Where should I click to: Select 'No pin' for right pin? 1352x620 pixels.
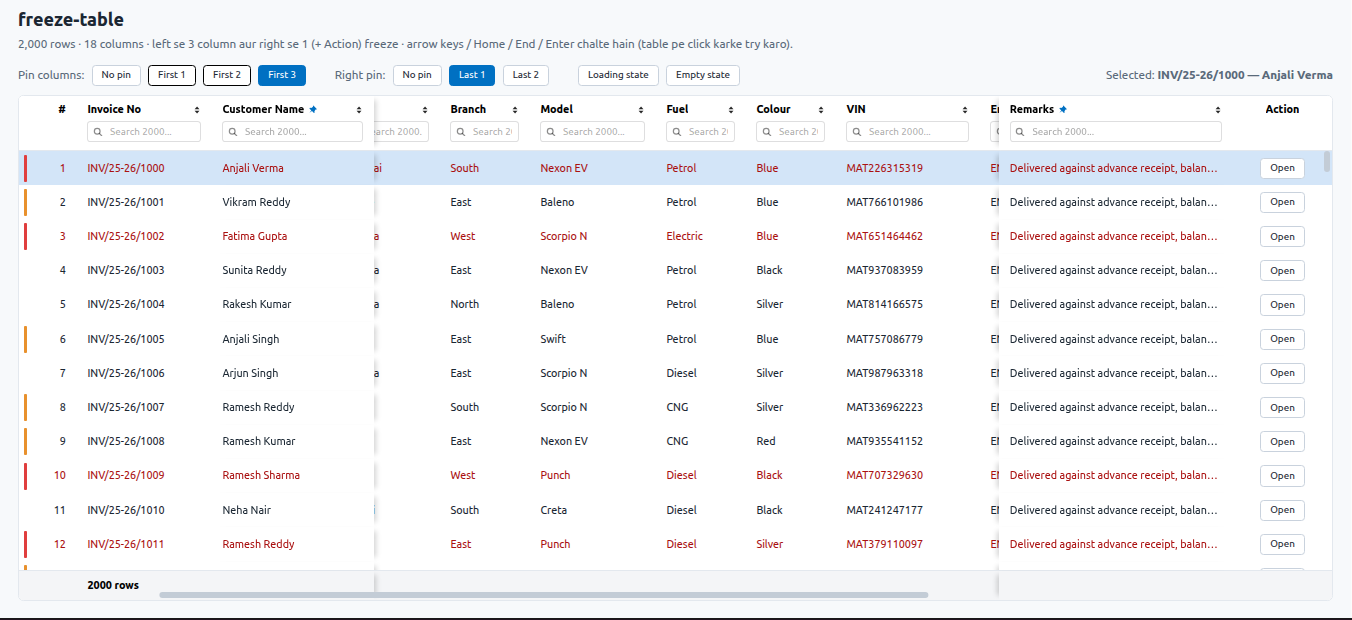[x=417, y=75]
